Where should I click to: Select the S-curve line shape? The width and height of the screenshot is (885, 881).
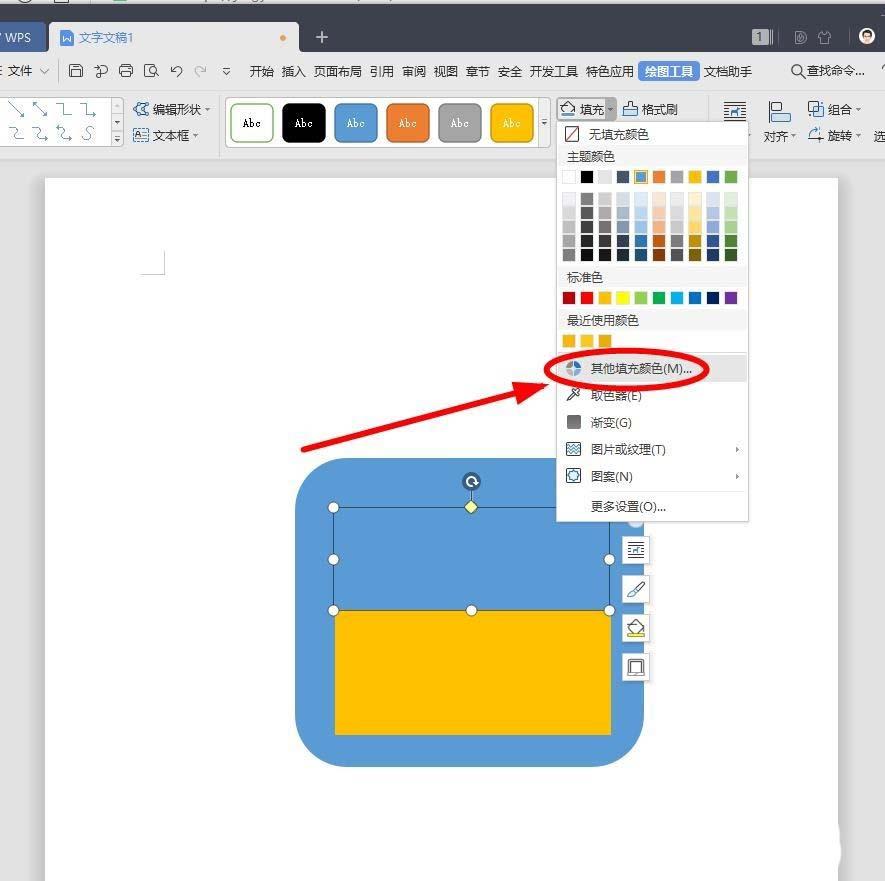87,133
